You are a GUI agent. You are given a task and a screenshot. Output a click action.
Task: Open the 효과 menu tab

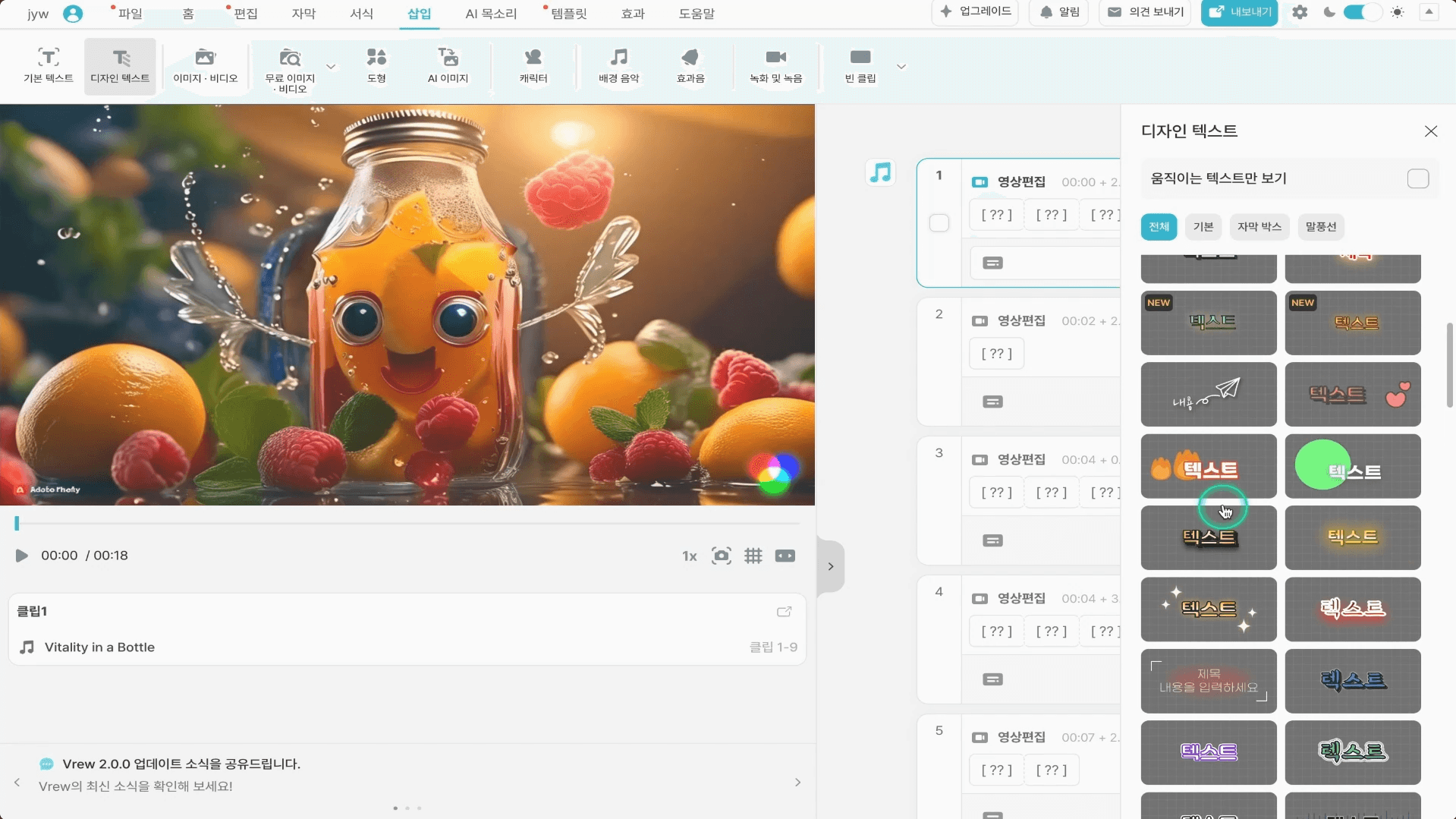pyautogui.click(x=632, y=14)
